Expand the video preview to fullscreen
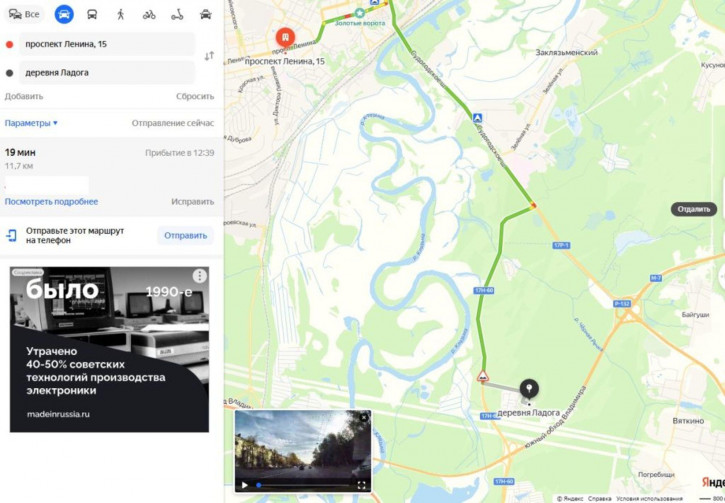The image size is (725, 503). 362,485
